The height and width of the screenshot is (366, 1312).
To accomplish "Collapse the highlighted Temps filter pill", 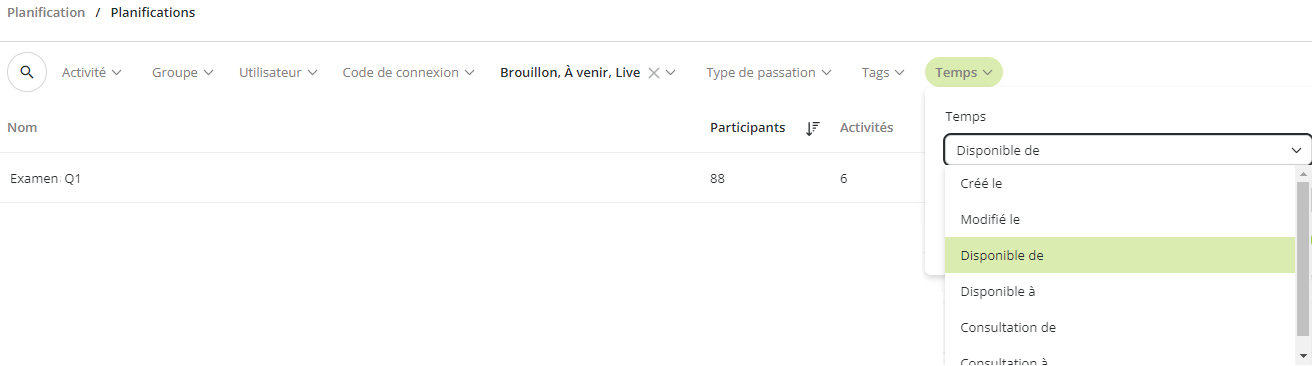I will [x=964, y=73].
